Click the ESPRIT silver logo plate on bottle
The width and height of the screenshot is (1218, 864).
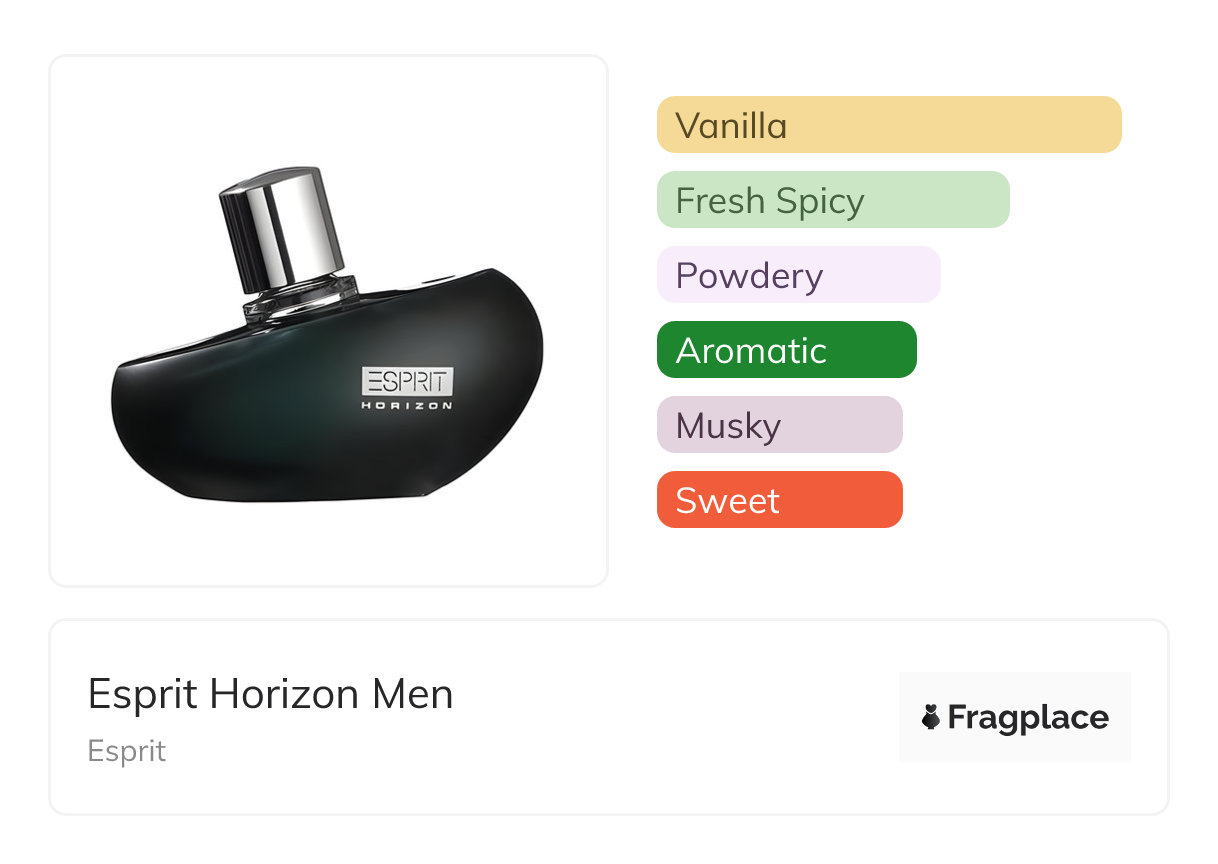tap(408, 381)
